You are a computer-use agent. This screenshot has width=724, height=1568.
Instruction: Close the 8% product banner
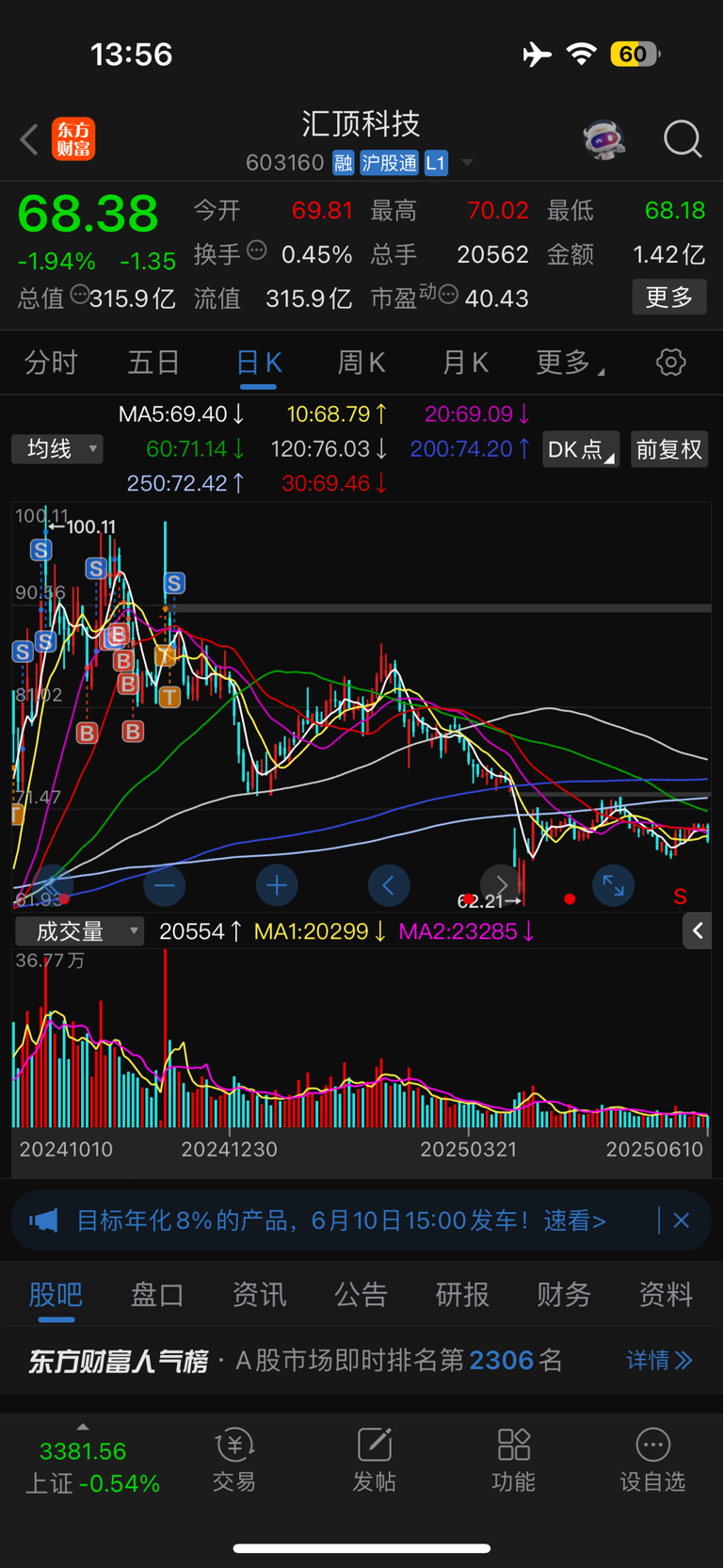tap(682, 1220)
